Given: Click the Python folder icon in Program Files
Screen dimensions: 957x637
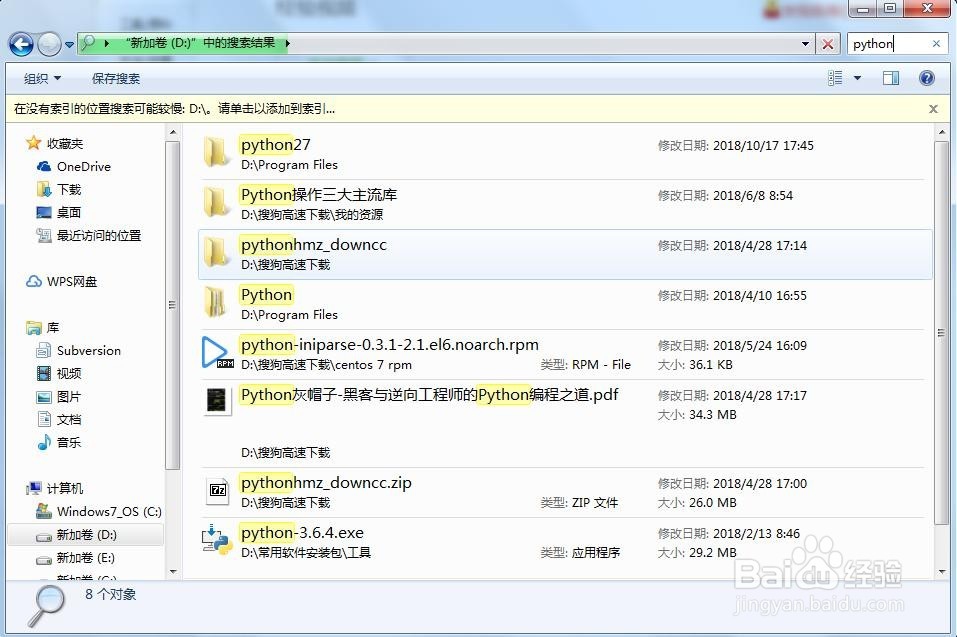Looking at the screenshot, I should (215, 302).
